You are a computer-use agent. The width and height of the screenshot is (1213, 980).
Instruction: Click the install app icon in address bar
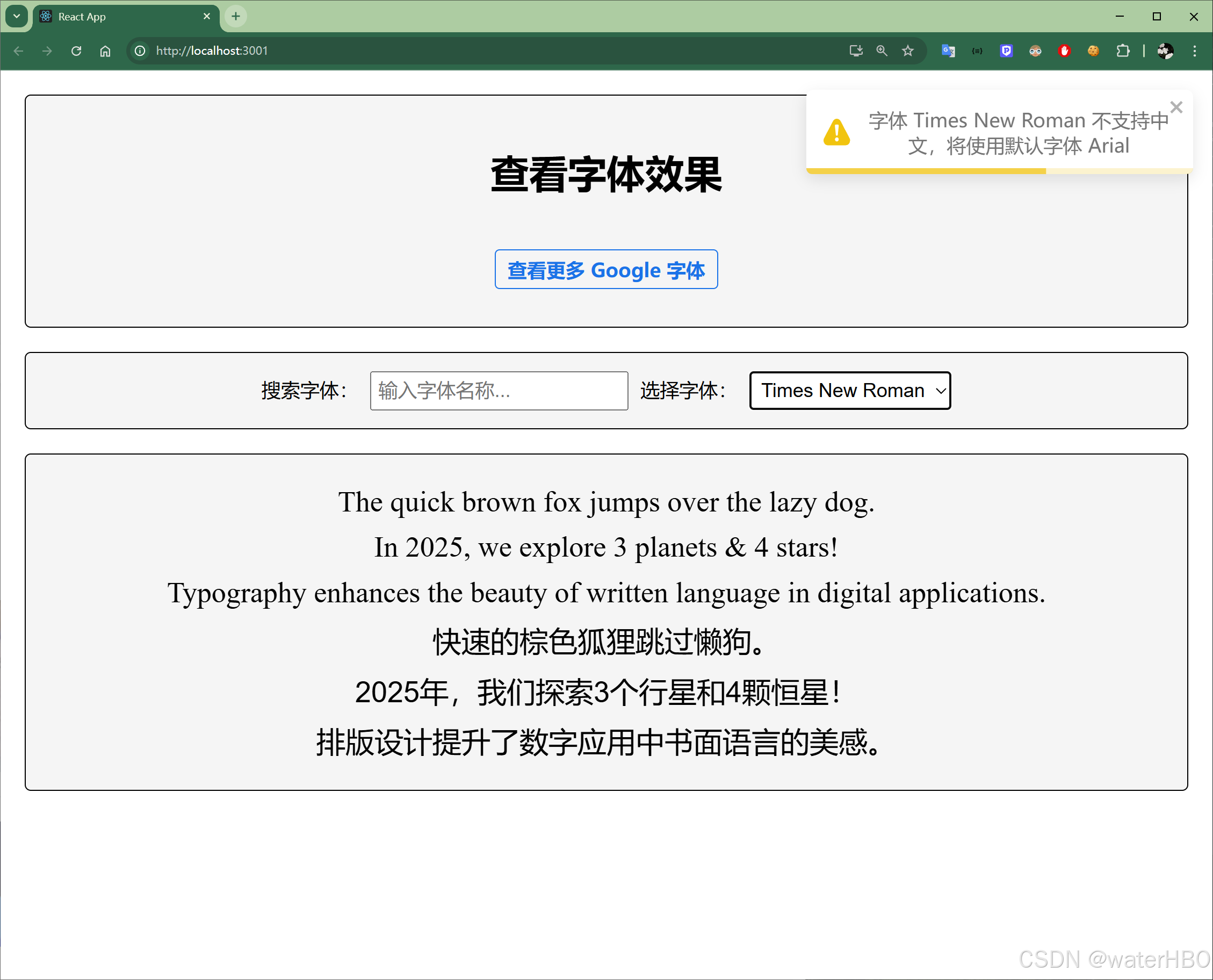tap(856, 51)
